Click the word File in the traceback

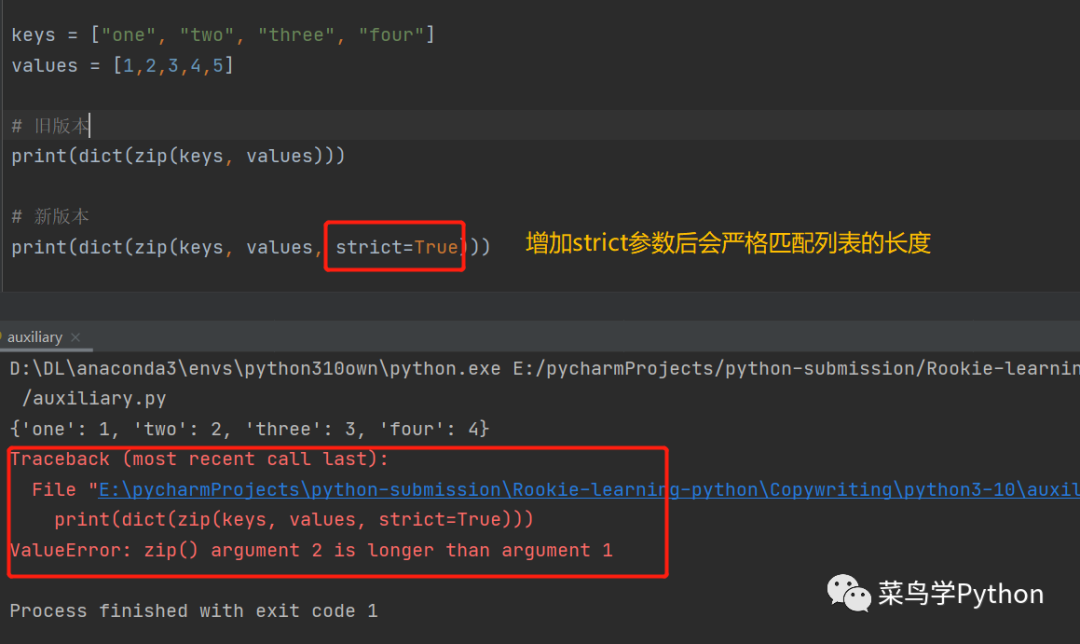54,490
